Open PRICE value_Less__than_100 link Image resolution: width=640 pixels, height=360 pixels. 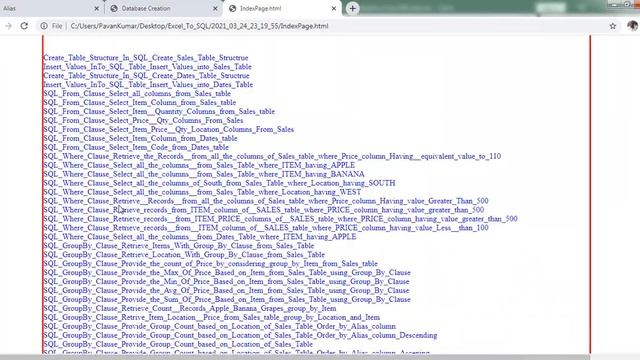(x=265, y=228)
